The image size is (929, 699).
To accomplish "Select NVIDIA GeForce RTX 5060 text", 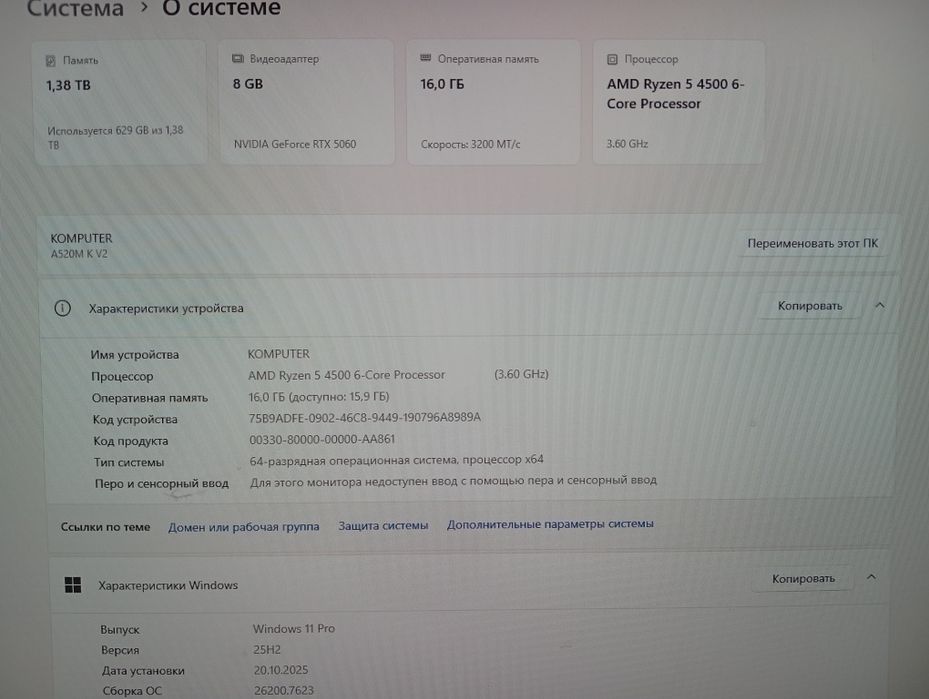I will click(294, 144).
